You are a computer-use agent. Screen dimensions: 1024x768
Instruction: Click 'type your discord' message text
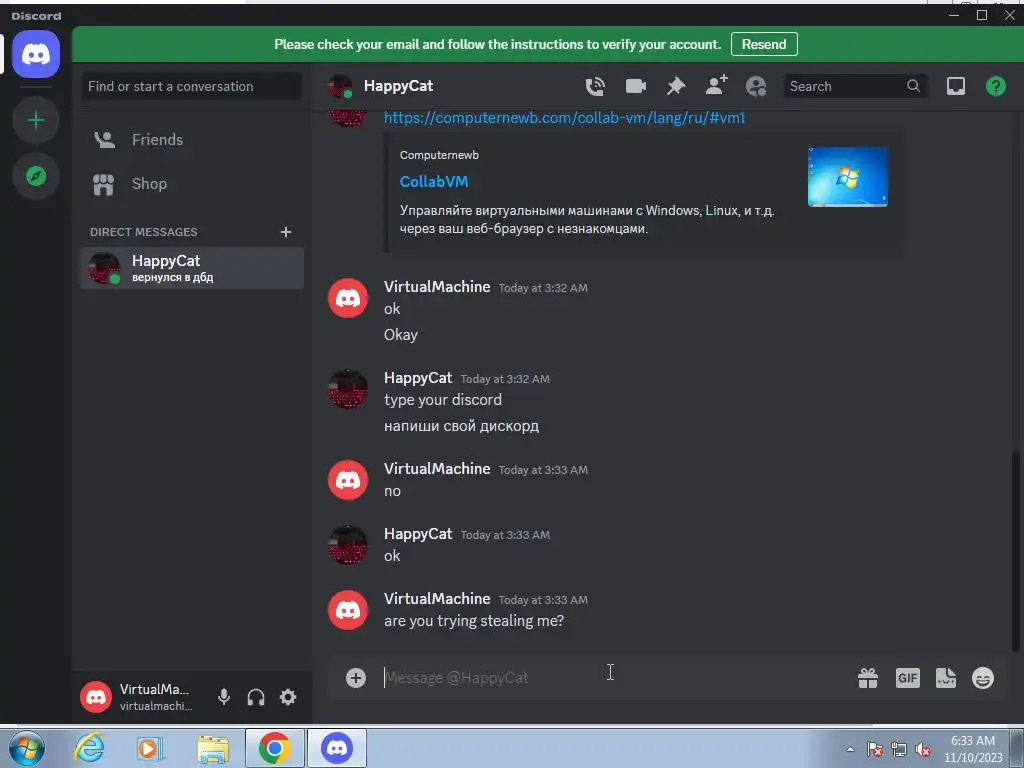point(443,400)
